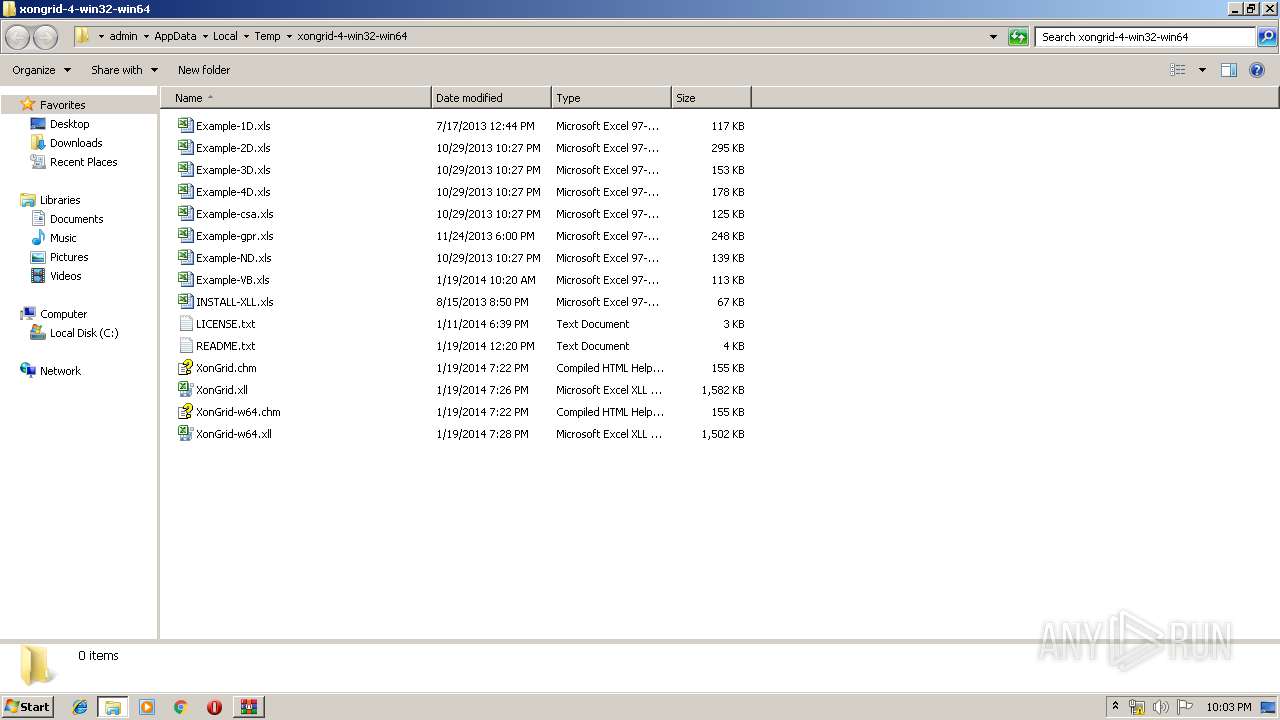Navigate to Temp in address bar
The width and height of the screenshot is (1280, 720).
pos(267,36)
